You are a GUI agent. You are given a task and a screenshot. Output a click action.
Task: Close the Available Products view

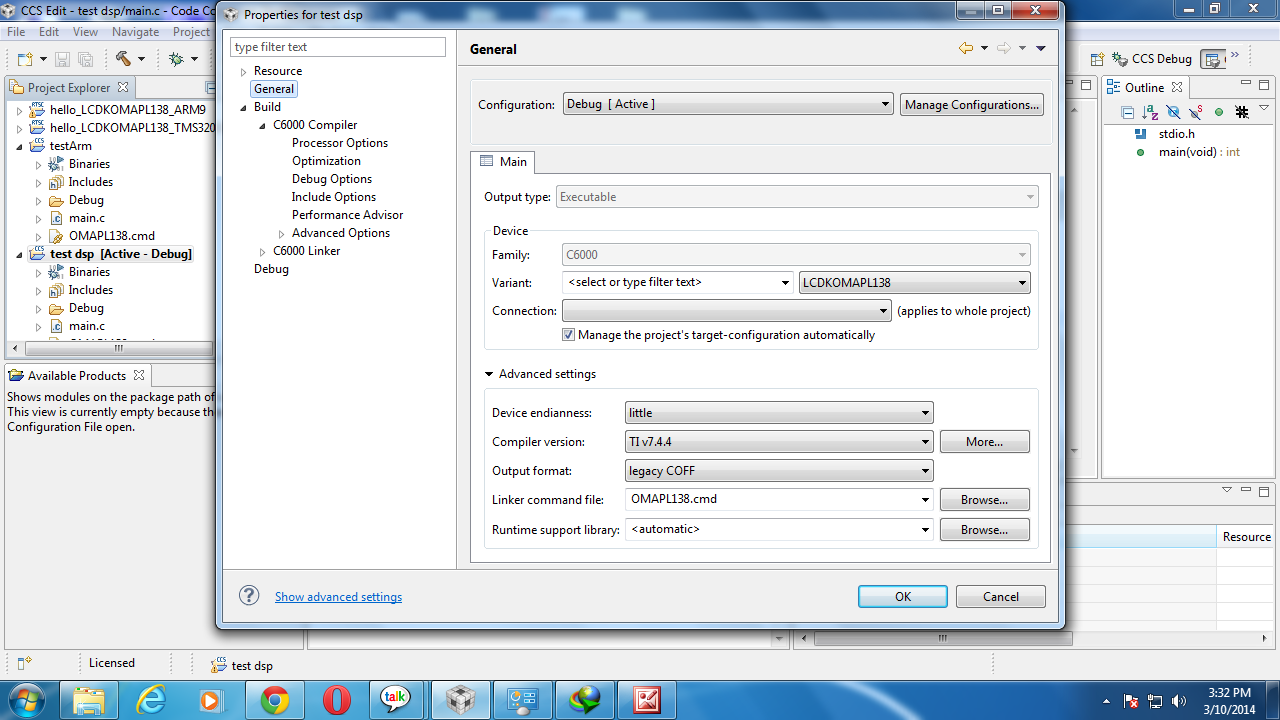pyautogui.click(x=139, y=375)
